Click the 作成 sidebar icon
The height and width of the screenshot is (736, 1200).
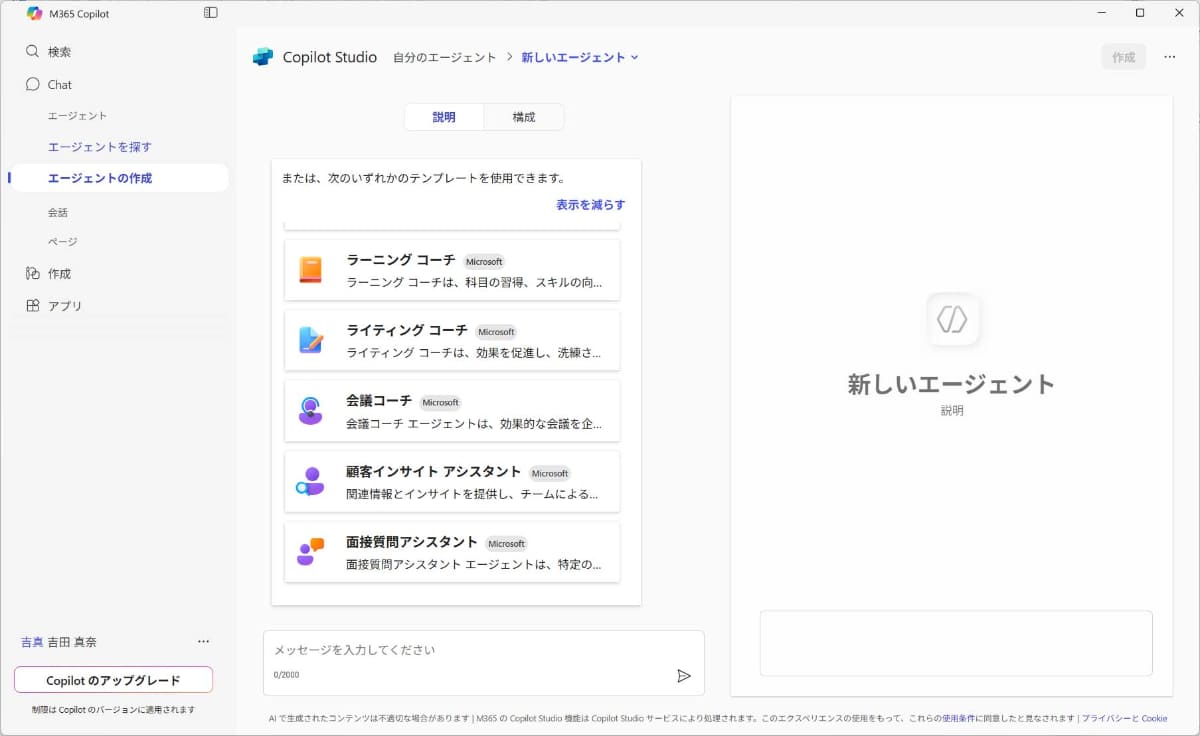[33, 273]
